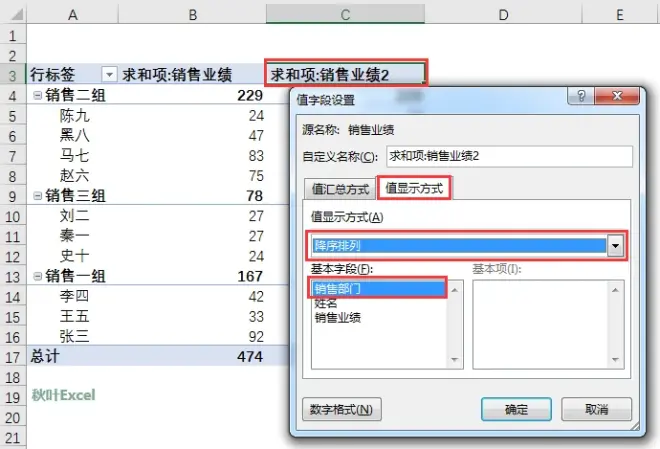Image resolution: width=660 pixels, height=449 pixels.
Task: Select column D header
Action: tap(503, 15)
